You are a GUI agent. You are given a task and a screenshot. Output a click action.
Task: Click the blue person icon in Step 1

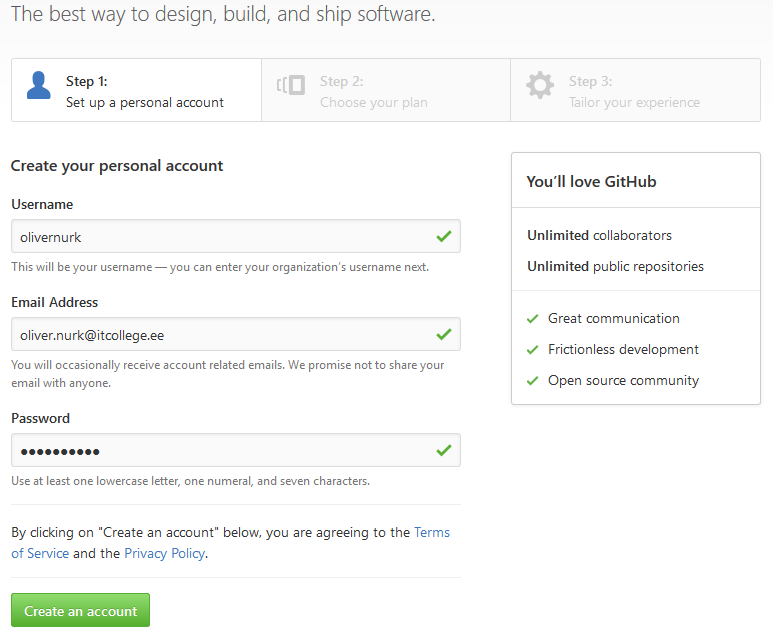tap(38, 85)
